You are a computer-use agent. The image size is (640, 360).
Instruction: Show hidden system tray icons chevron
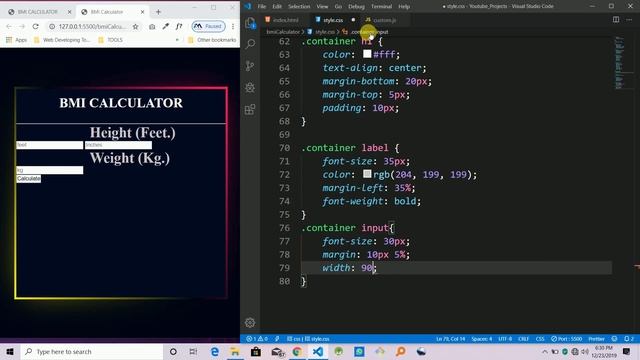coord(545,351)
